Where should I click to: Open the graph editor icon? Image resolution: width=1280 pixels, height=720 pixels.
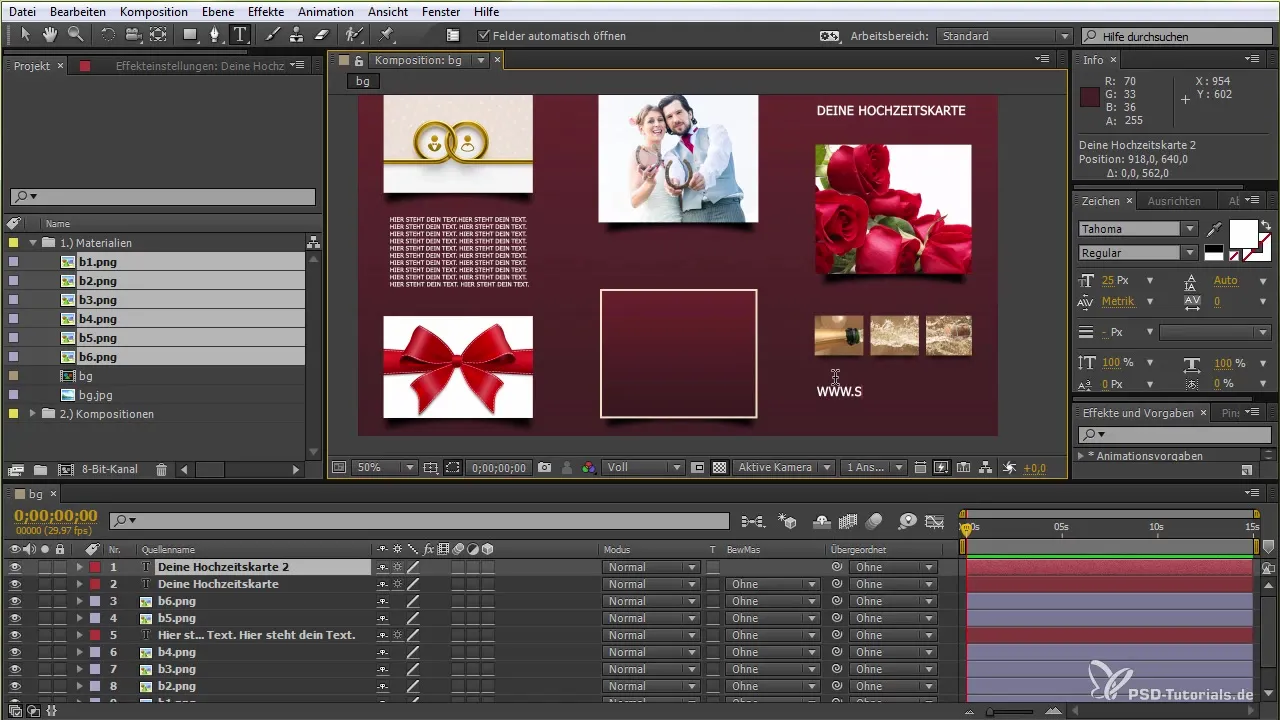[x=935, y=521]
